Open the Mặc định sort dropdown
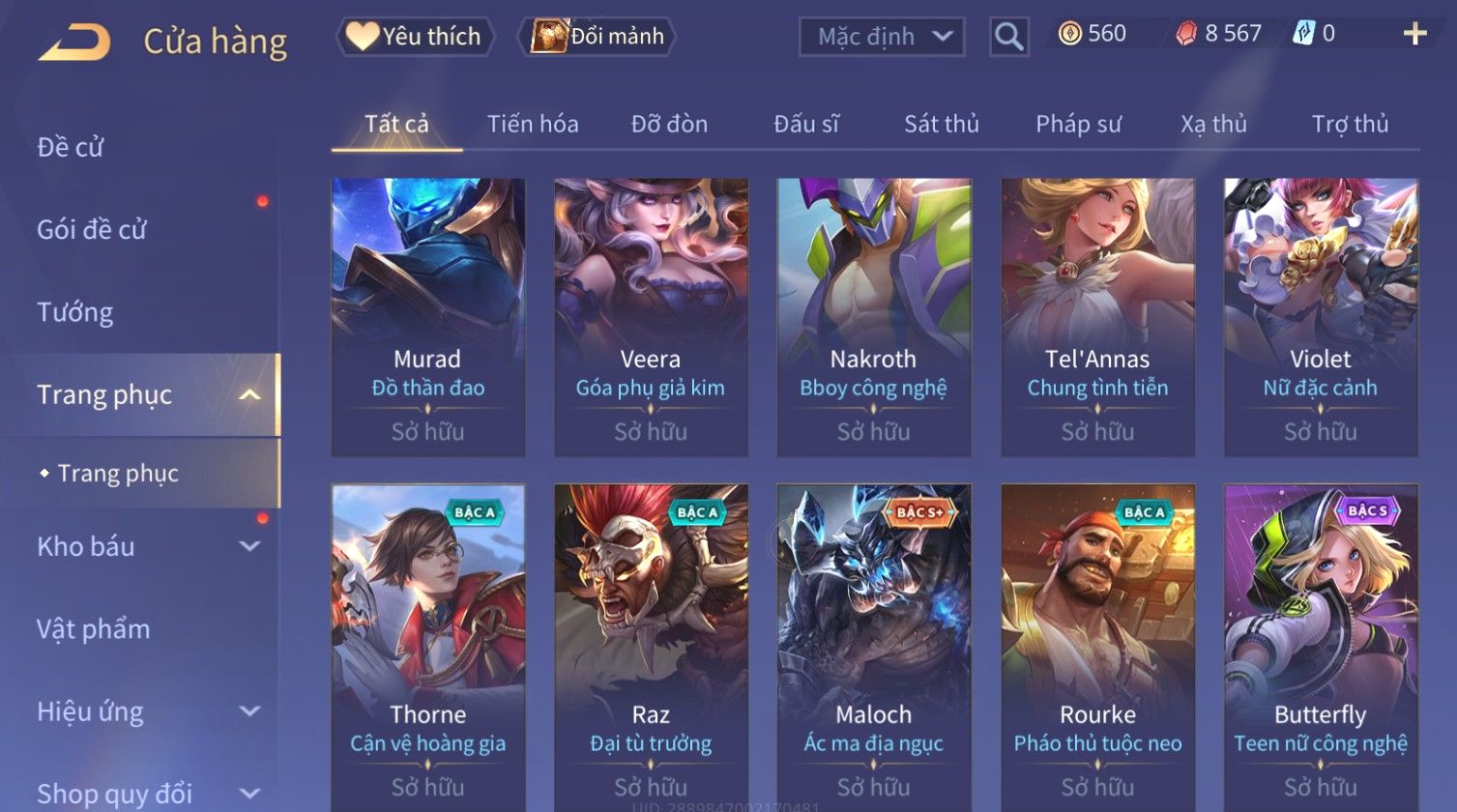The height and width of the screenshot is (812, 1457). (x=882, y=37)
